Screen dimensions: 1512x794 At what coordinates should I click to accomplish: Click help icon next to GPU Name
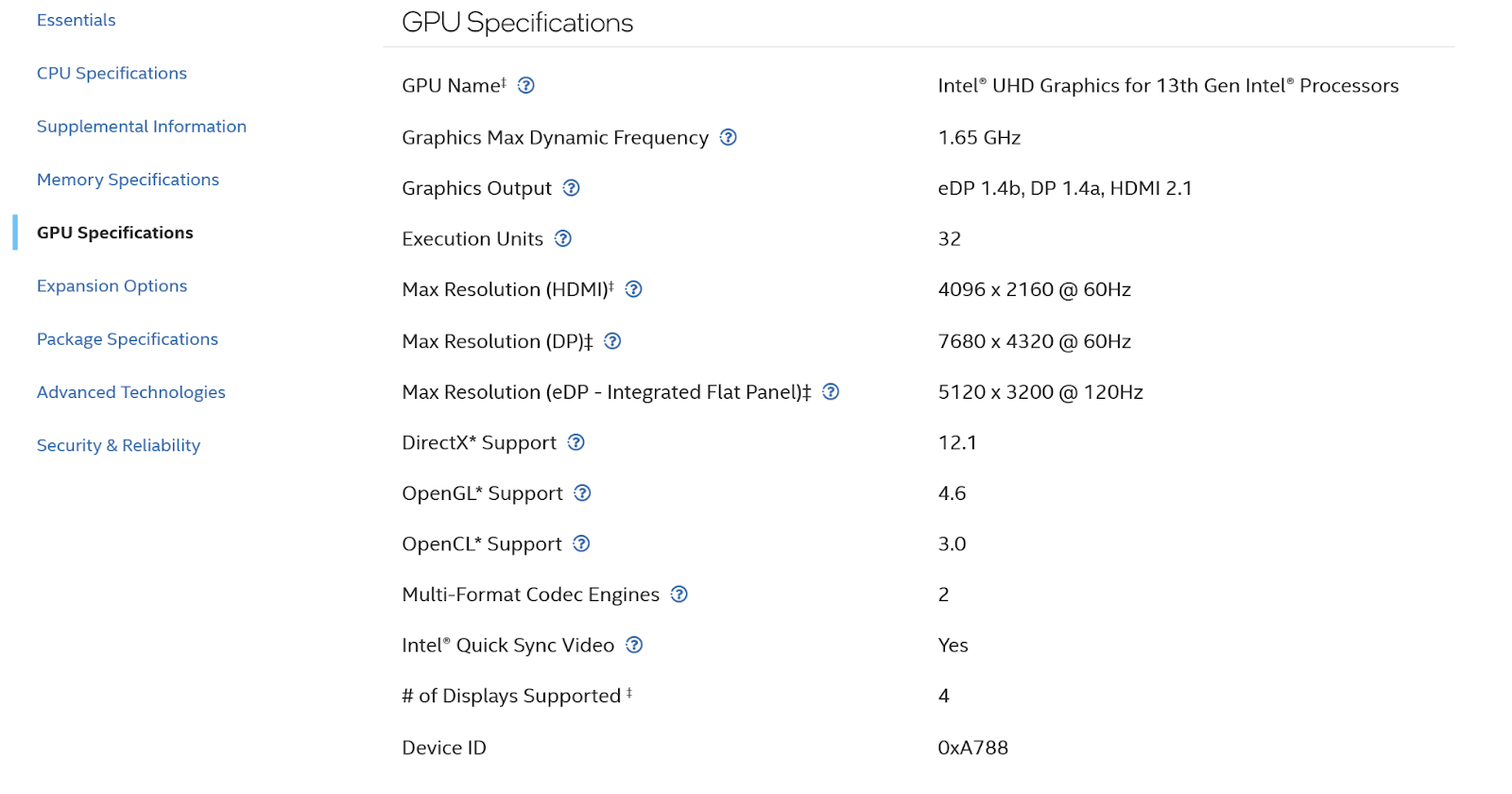coord(526,86)
